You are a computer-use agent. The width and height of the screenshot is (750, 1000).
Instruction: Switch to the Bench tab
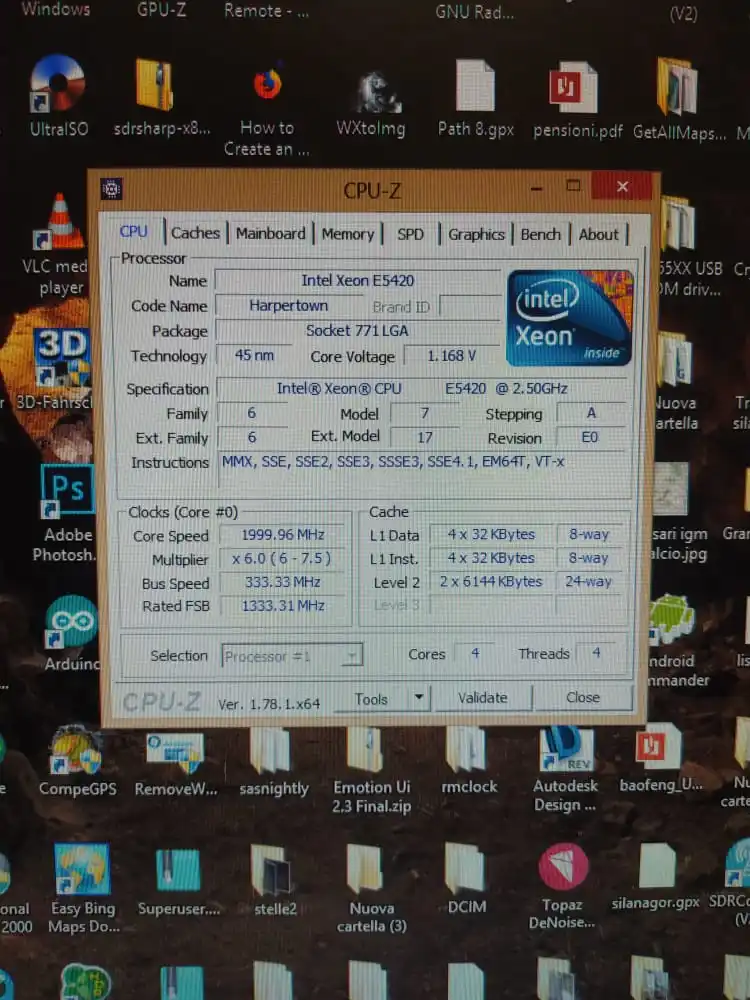[x=541, y=235]
